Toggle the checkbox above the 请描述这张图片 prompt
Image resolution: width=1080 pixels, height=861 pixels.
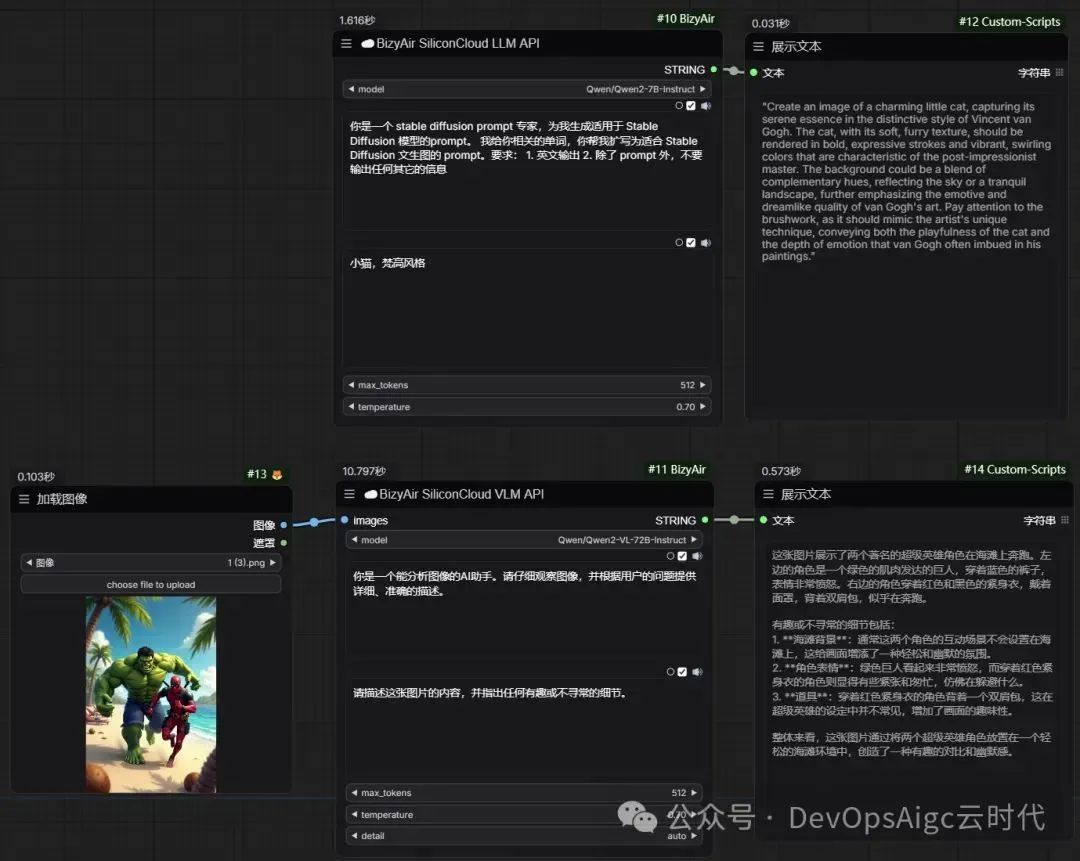(x=682, y=672)
